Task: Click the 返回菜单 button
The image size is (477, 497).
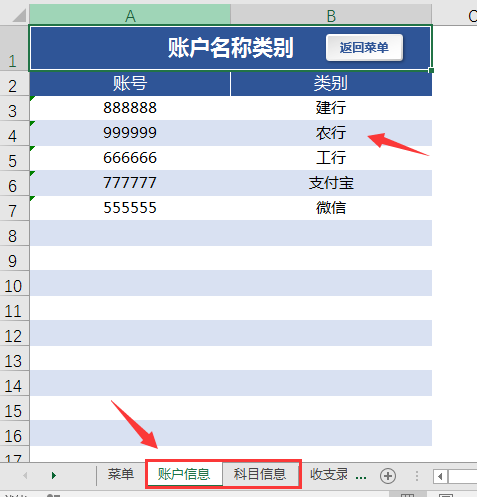Action: [364, 47]
